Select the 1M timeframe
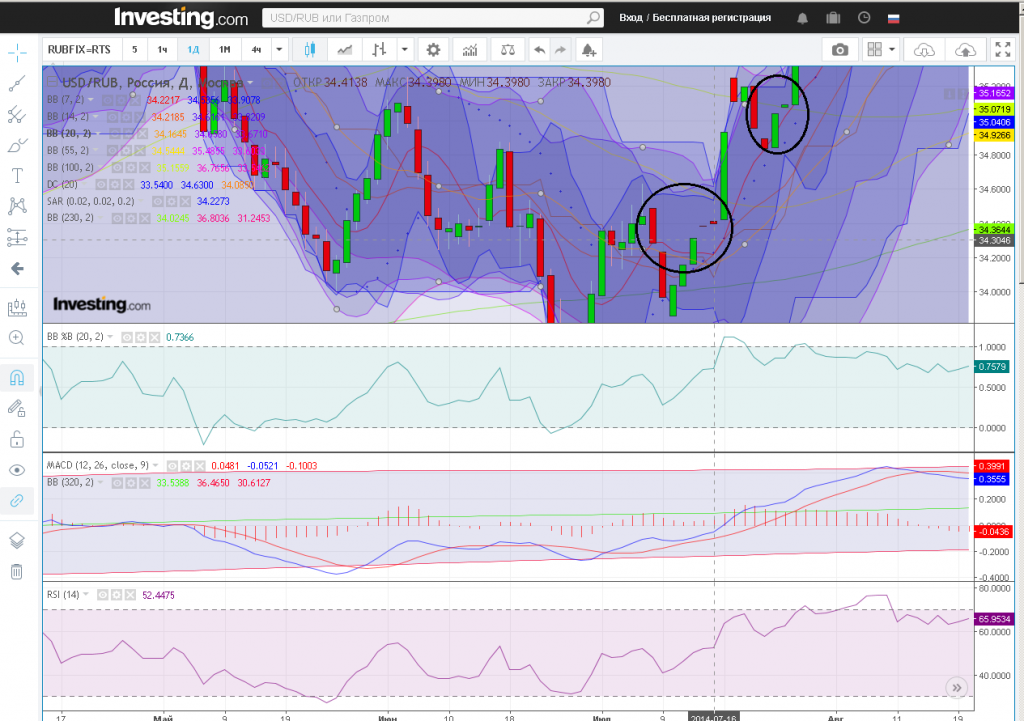Screen dimensions: 1024x721 click(x=225, y=50)
